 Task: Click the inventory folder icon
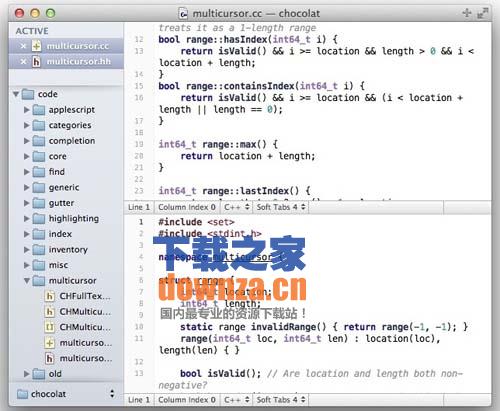coord(39,250)
